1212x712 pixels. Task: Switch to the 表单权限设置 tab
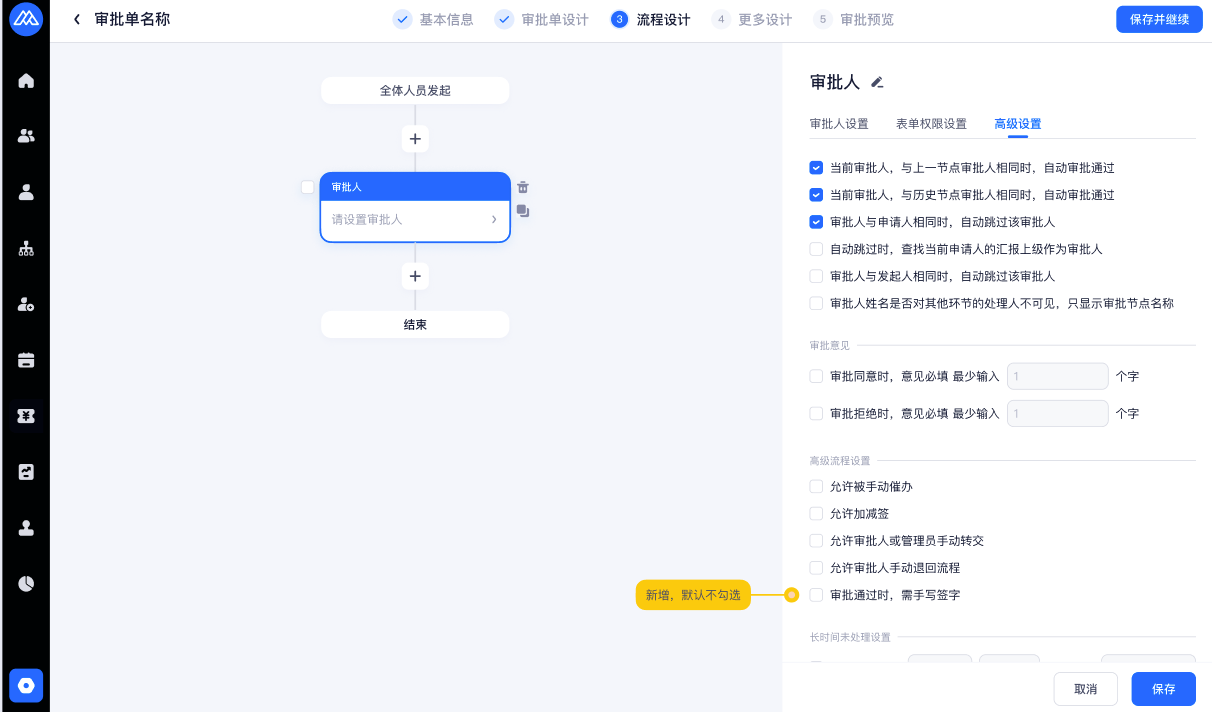click(x=930, y=124)
